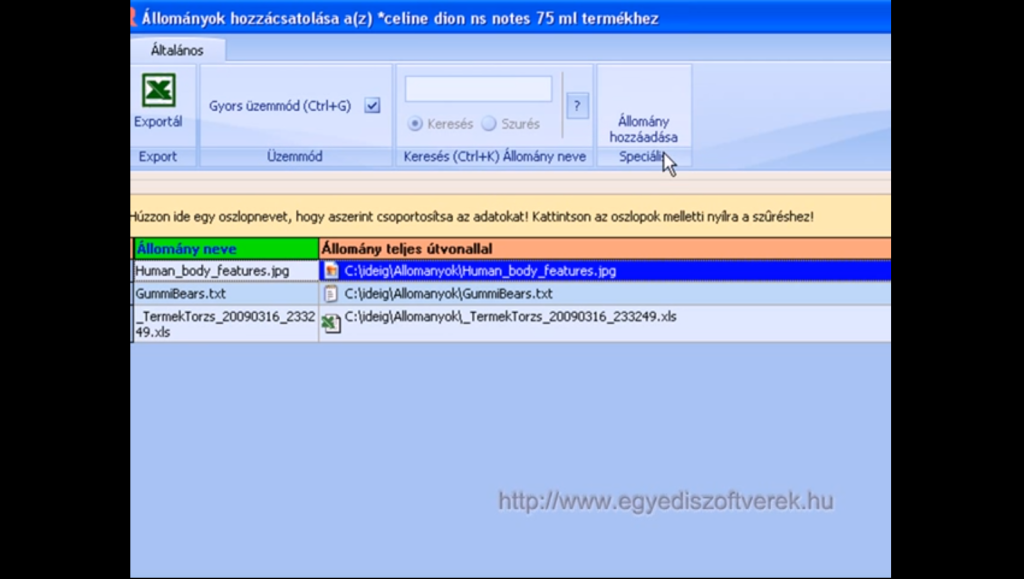Select the Szűrés radio button
The height and width of the screenshot is (579, 1024).
(x=489, y=124)
